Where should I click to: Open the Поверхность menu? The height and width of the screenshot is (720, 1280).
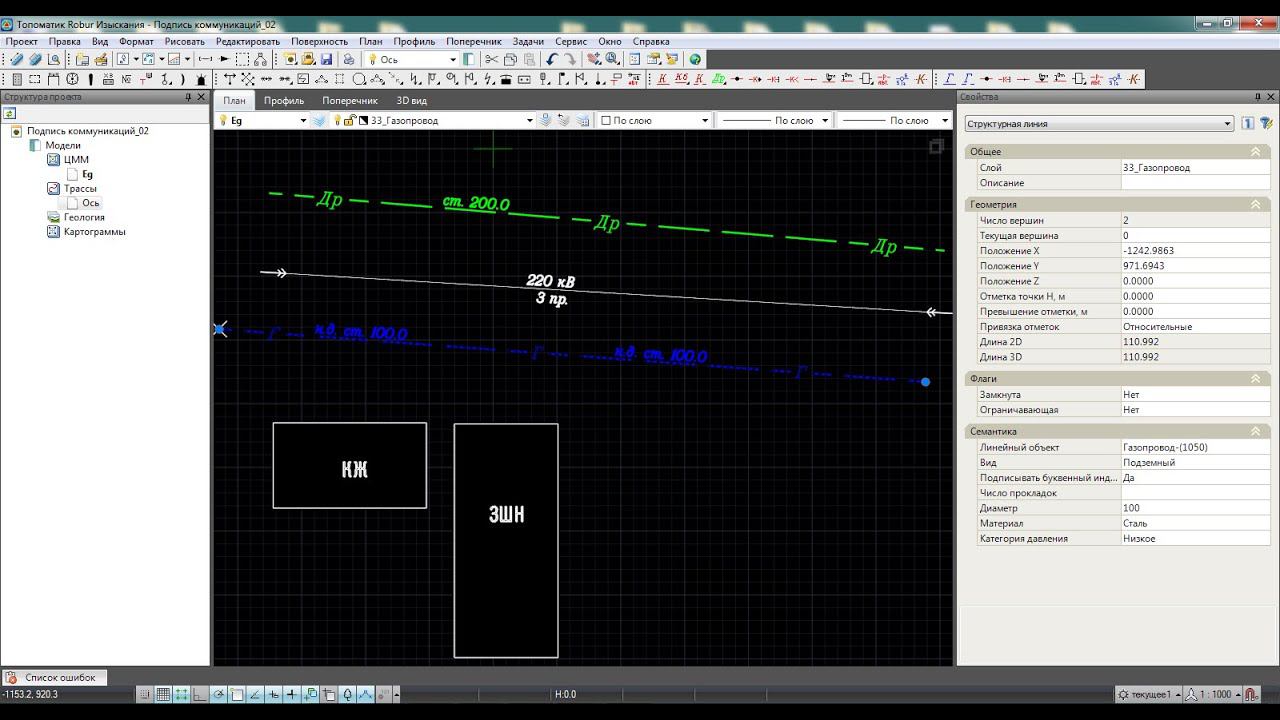click(x=319, y=41)
